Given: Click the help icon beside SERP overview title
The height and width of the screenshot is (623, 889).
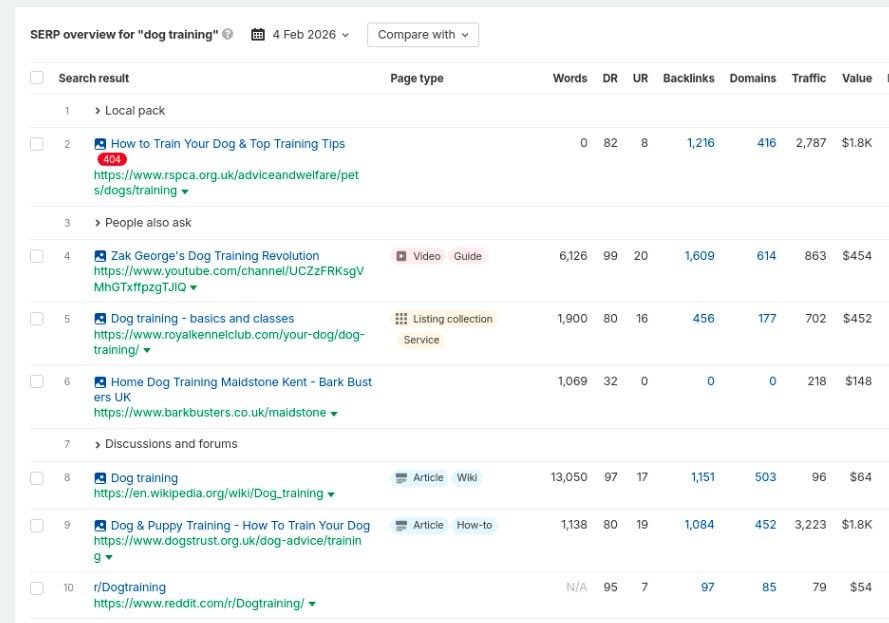Looking at the screenshot, I should pyautogui.click(x=228, y=35).
